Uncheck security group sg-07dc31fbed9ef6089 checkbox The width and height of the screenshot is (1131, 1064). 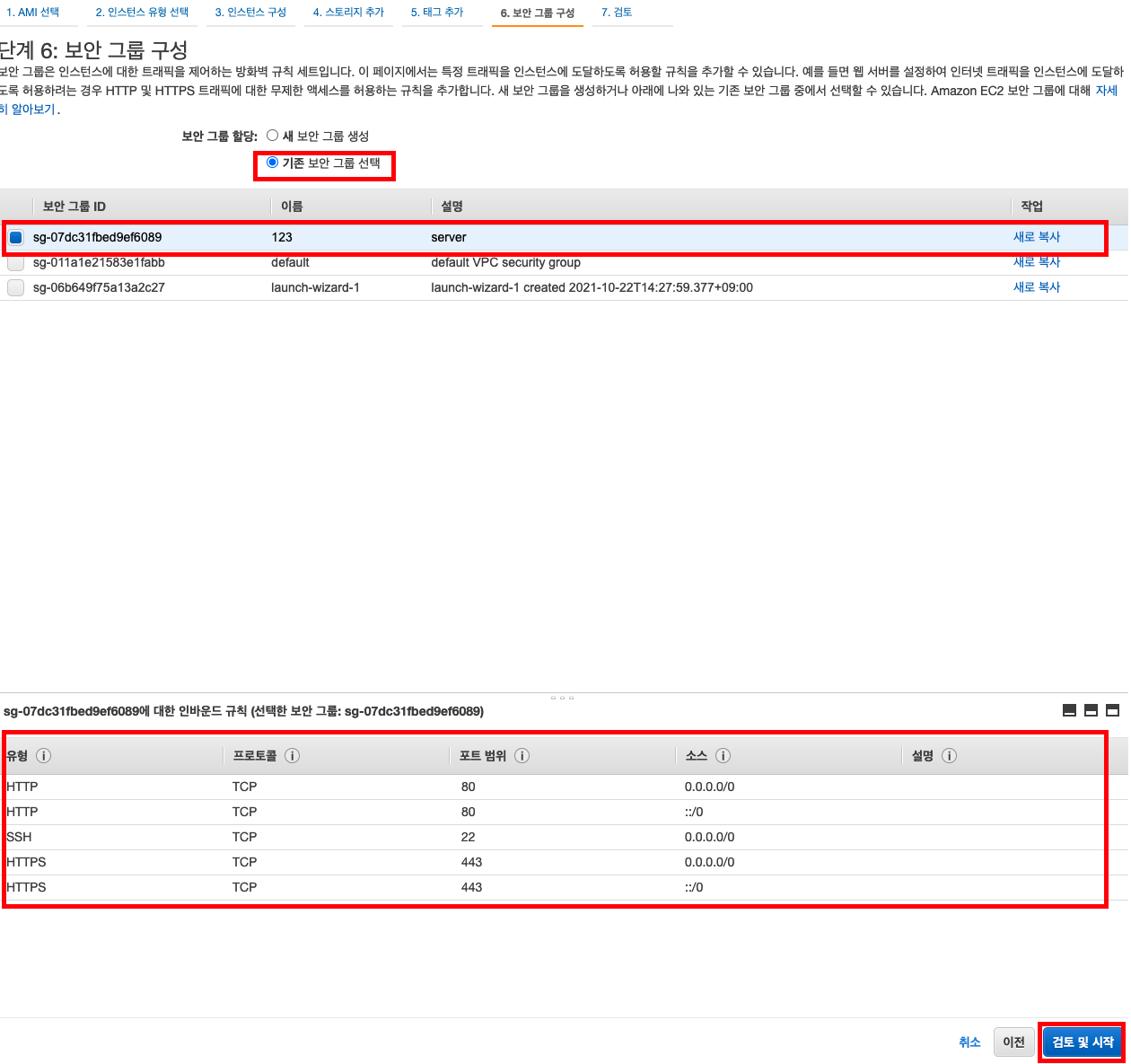(16, 238)
